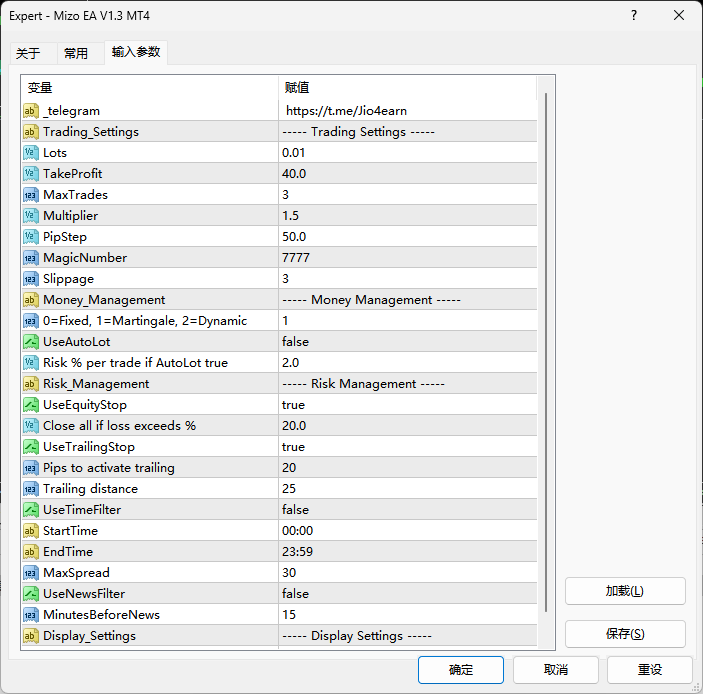Click the integer icon beside MaxTrades
The width and height of the screenshot is (703, 694).
(30, 195)
